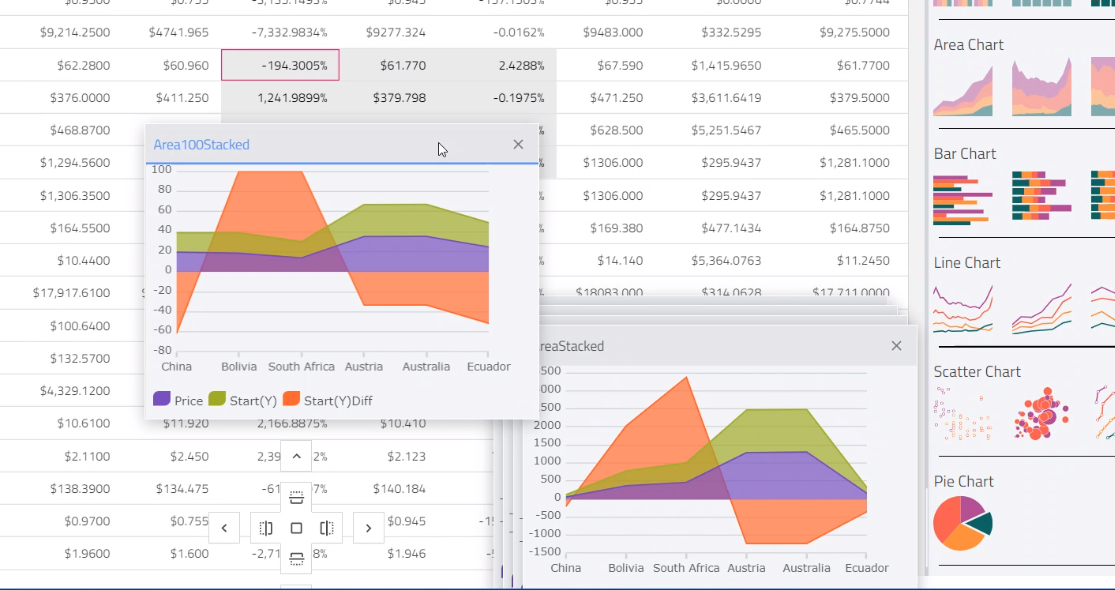Screen dimensions: 1115x590
Task: Select the first area chart style
Action: (x=963, y=89)
